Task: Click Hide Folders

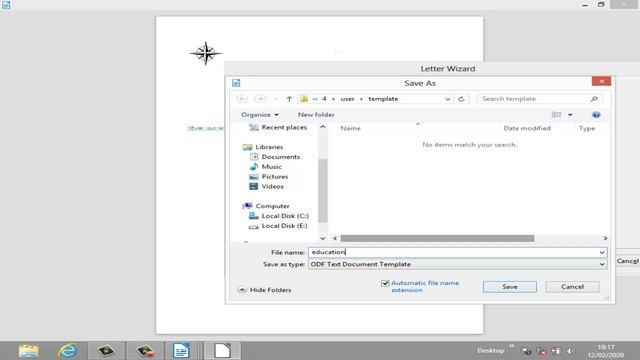Action: pos(264,290)
